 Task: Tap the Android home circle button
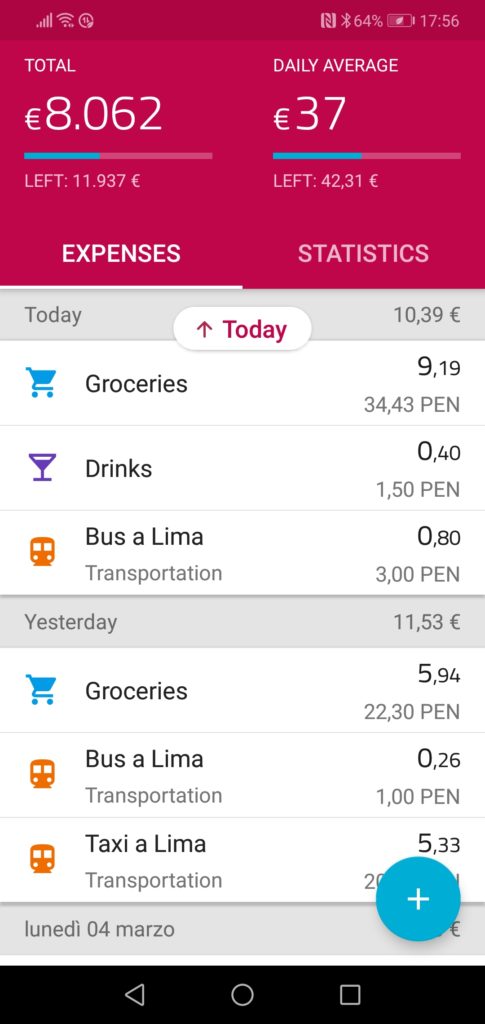242,994
